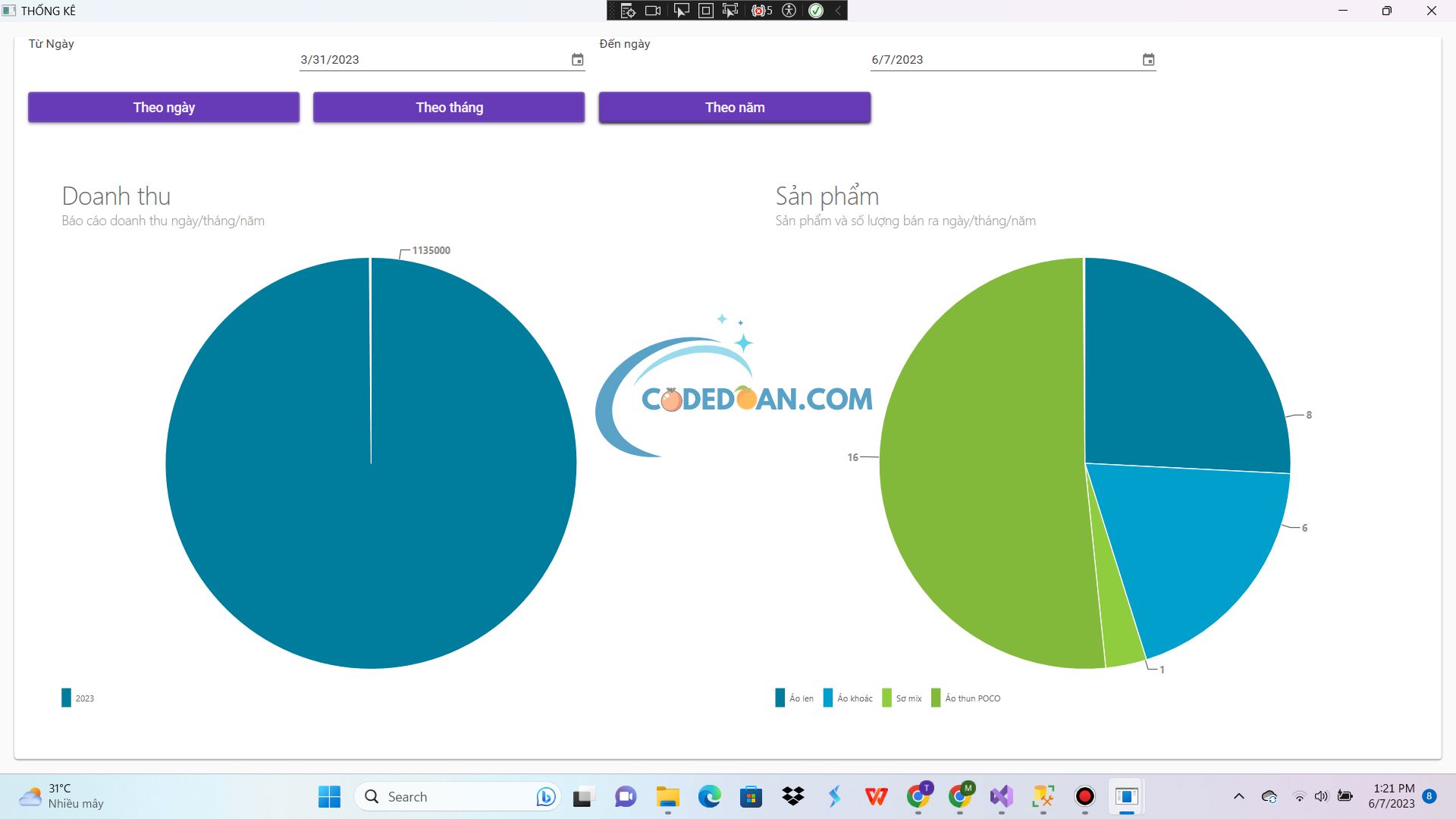This screenshot has height=819, width=1456.
Task: Click the 3/31/2023 start date field
Action: coord(442,59)
